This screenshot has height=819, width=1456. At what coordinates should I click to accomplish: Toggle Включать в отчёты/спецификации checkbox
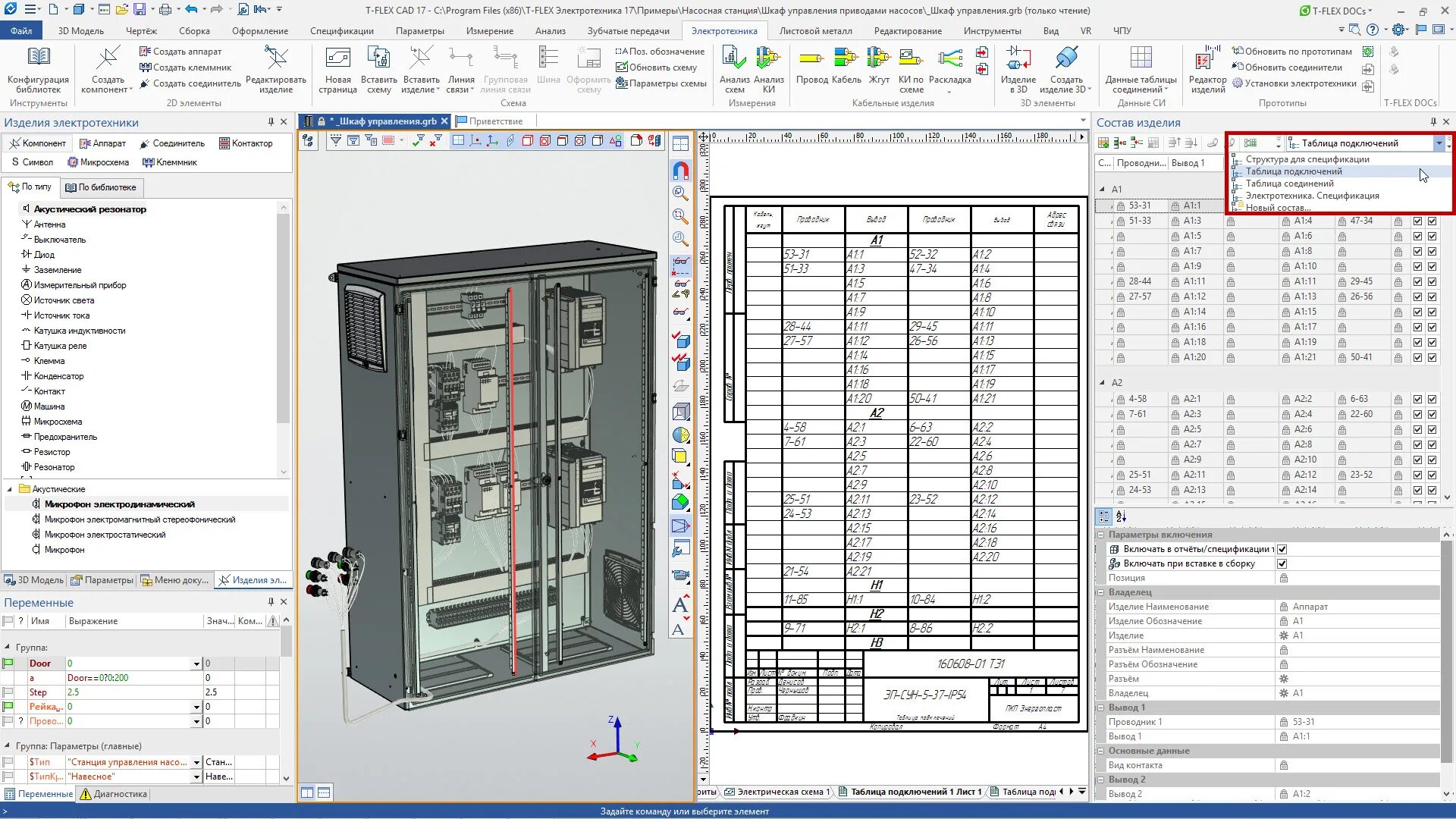(1282, 549)
